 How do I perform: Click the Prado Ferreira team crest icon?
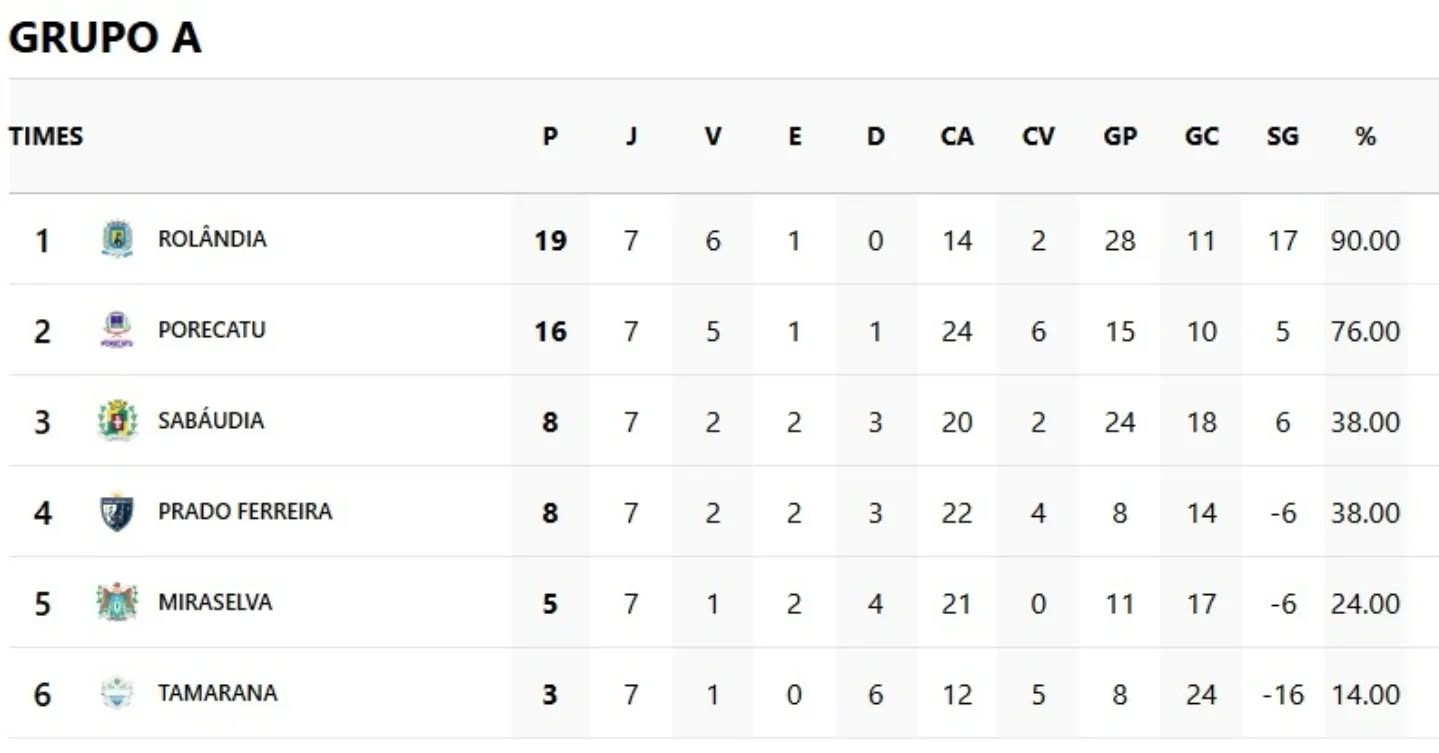pyautogui.click(x=117, y=512)
